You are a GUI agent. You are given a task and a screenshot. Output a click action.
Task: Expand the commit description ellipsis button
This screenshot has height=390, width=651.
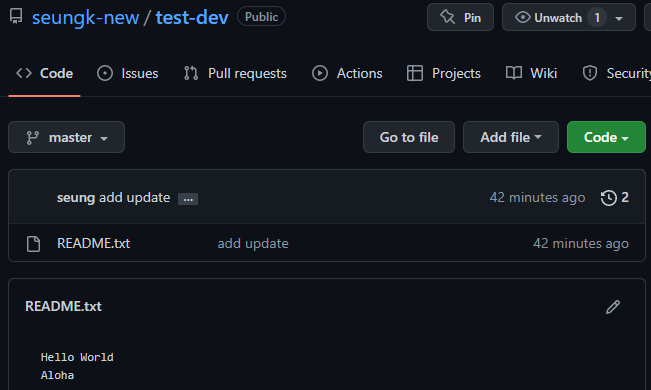[x=188, y=199]
